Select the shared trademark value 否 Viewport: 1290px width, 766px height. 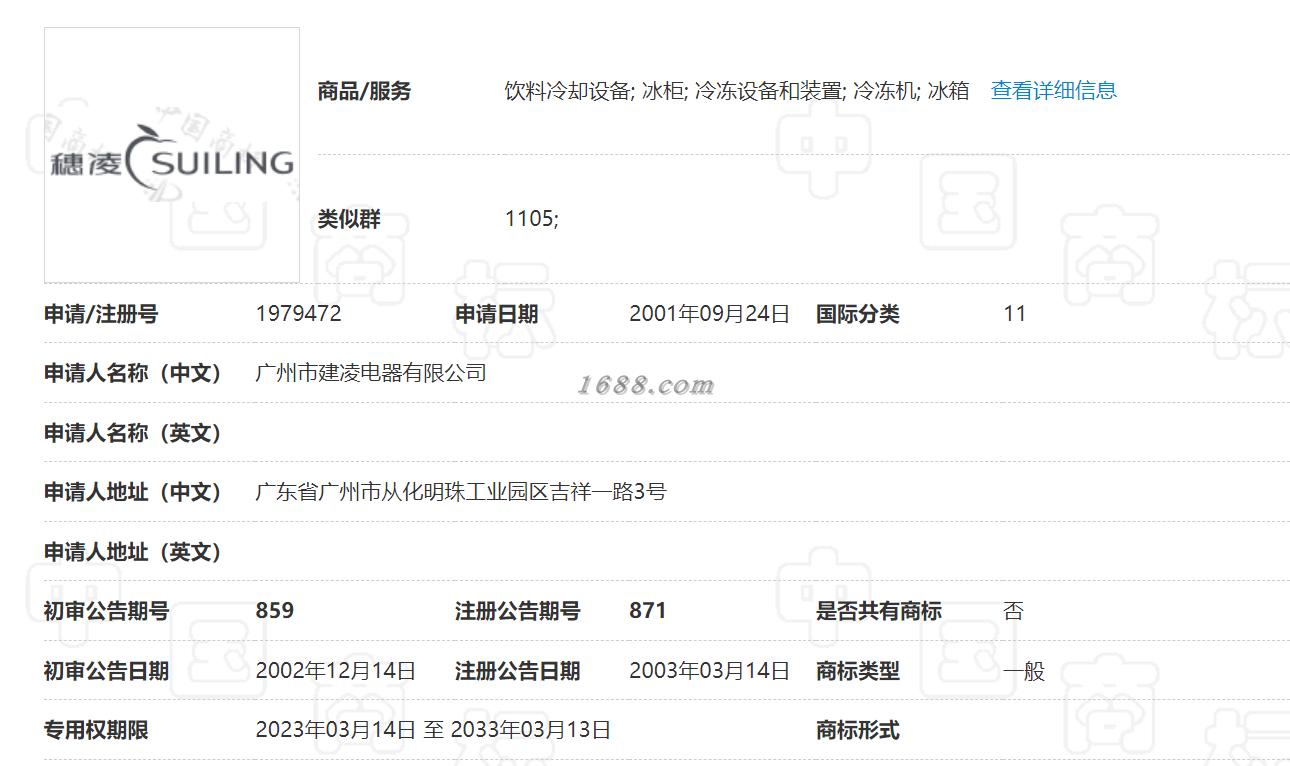tap(1014, 611)
